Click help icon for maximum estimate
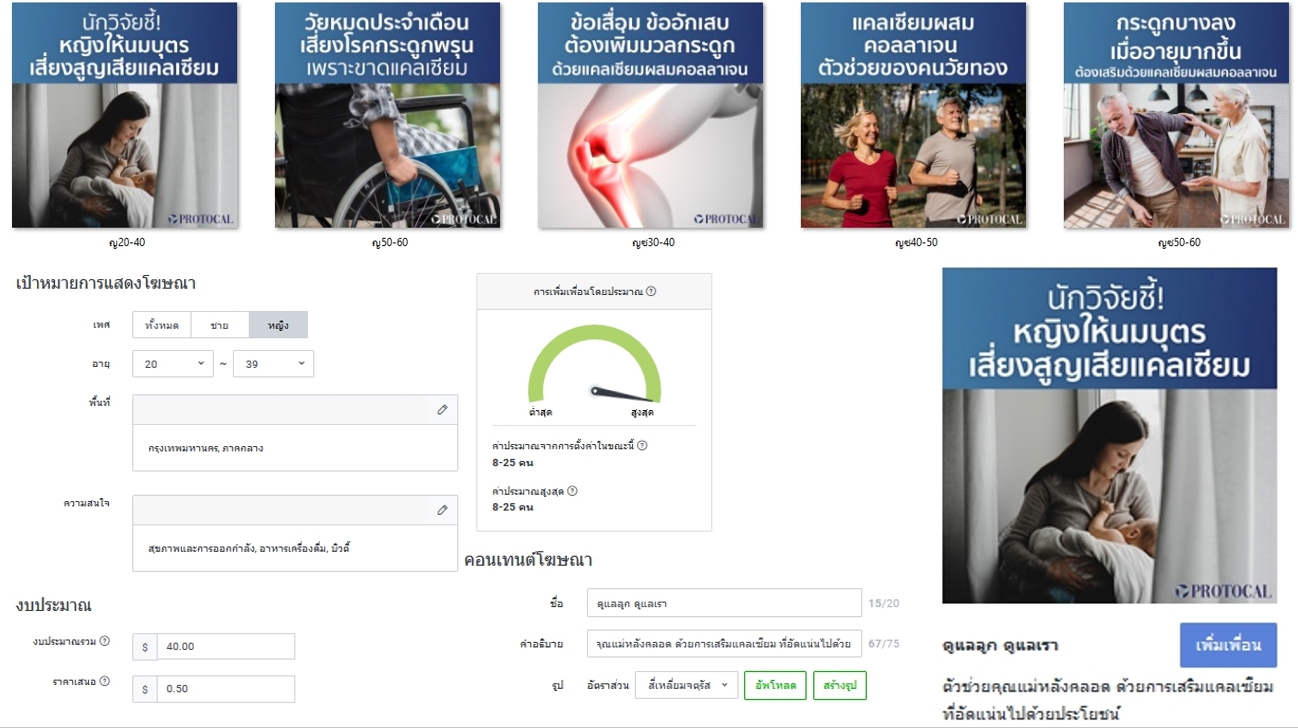The height and width of the screenshot is (728, 1298). click(x=572, y=491)
